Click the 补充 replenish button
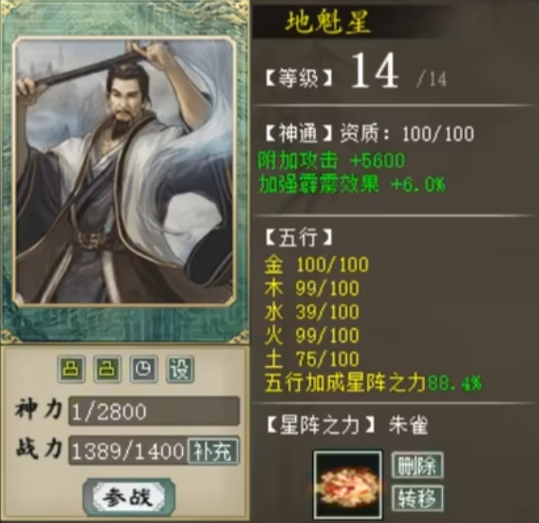 [213, 450]
